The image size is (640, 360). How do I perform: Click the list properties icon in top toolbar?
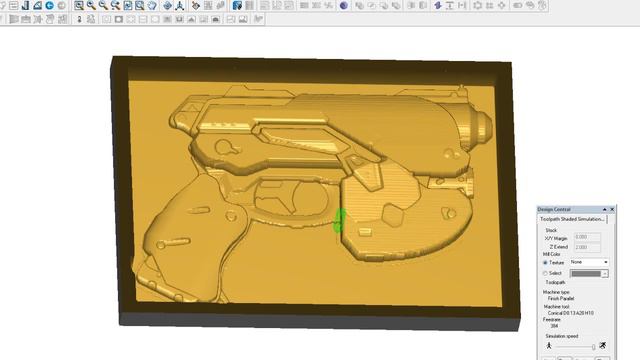tap(13, 6)
